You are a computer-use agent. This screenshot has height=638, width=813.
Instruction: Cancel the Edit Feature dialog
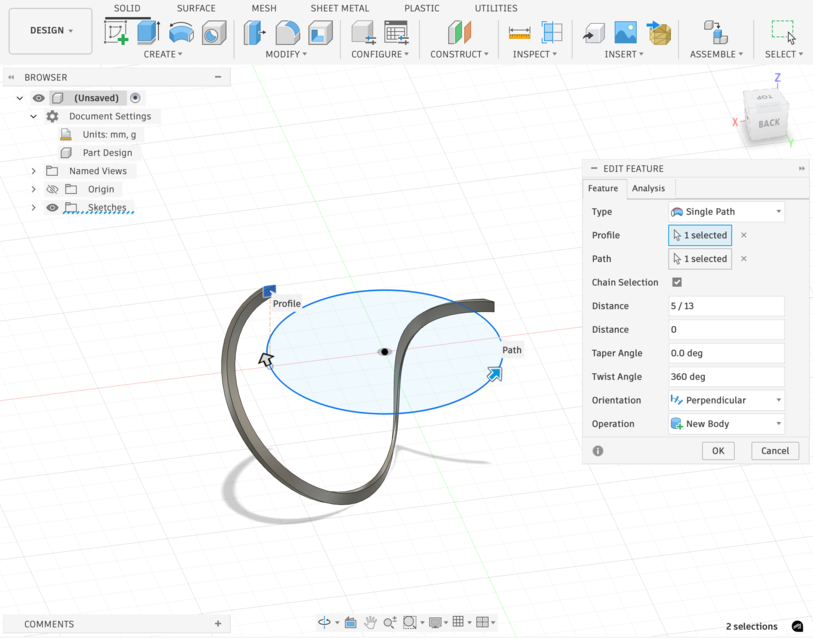coord(774,450)
